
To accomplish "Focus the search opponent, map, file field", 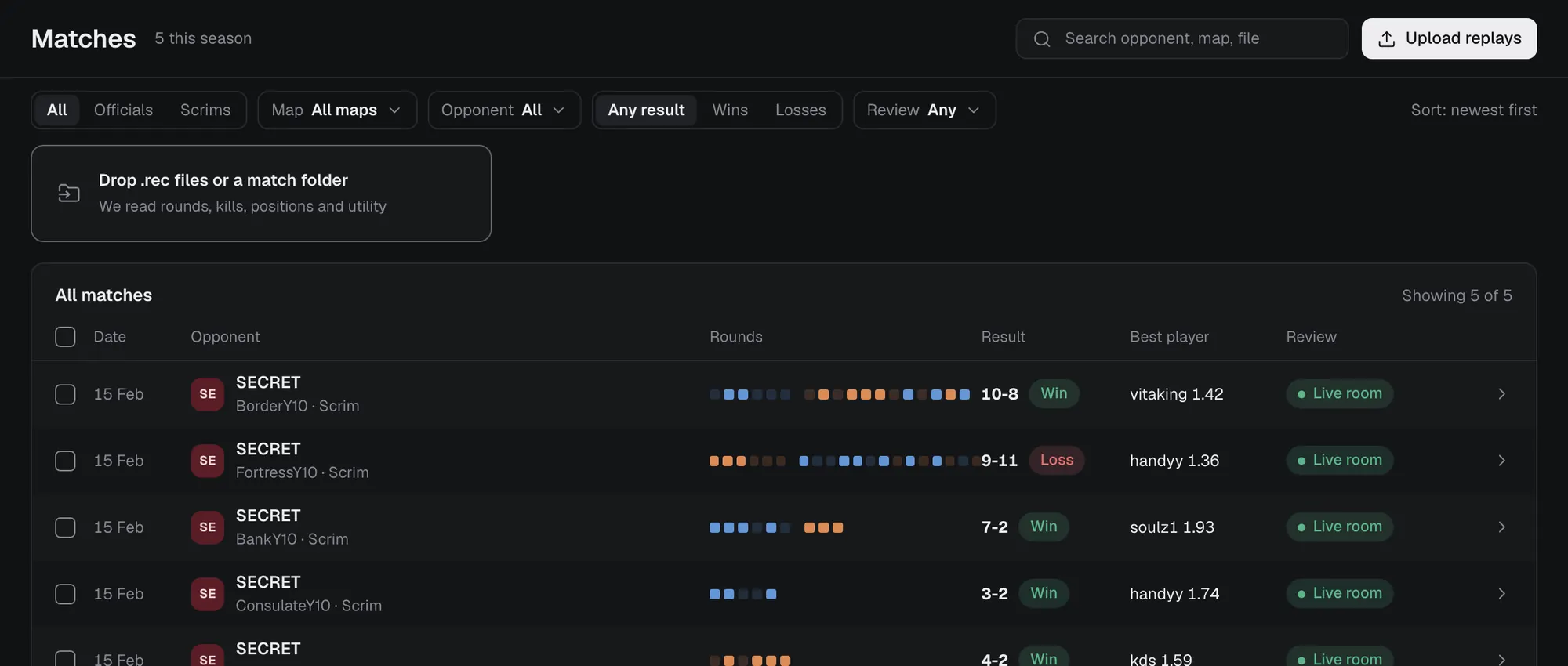I will (x=1181, y=38).
